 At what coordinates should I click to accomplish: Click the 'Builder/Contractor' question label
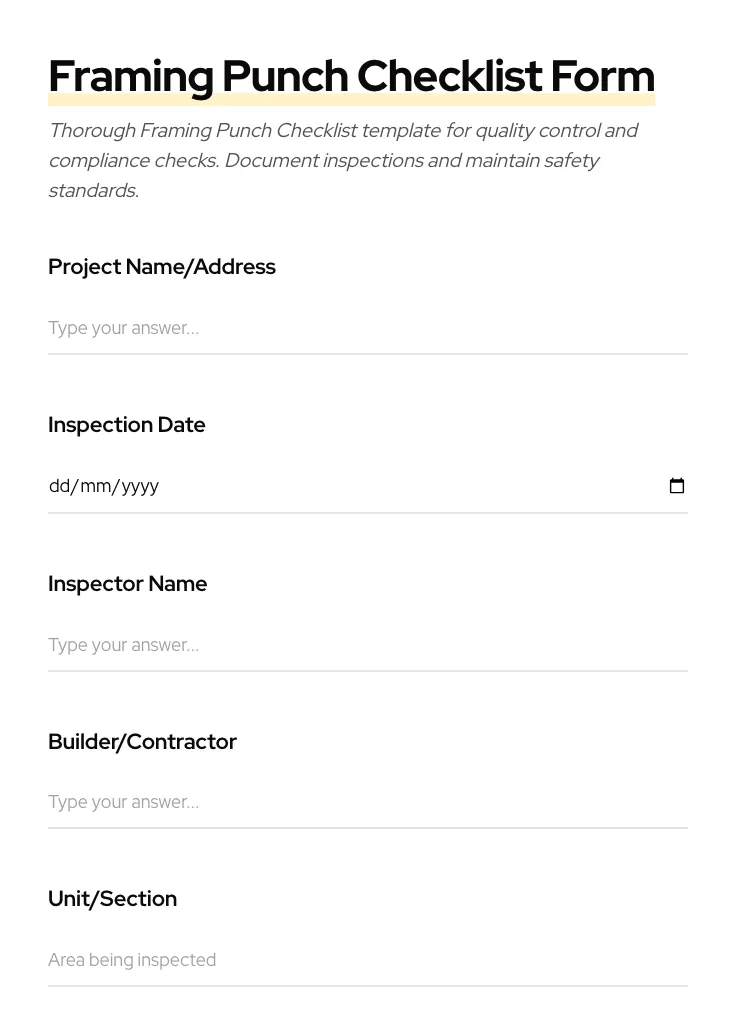pos(142,742)
